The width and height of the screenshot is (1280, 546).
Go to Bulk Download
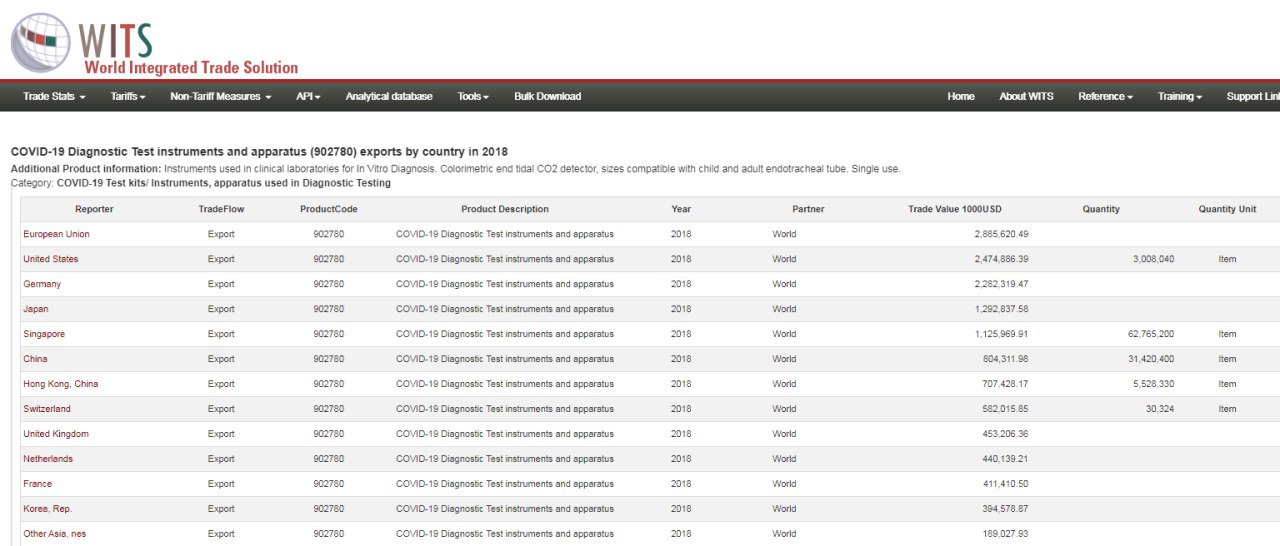point(547,97)
